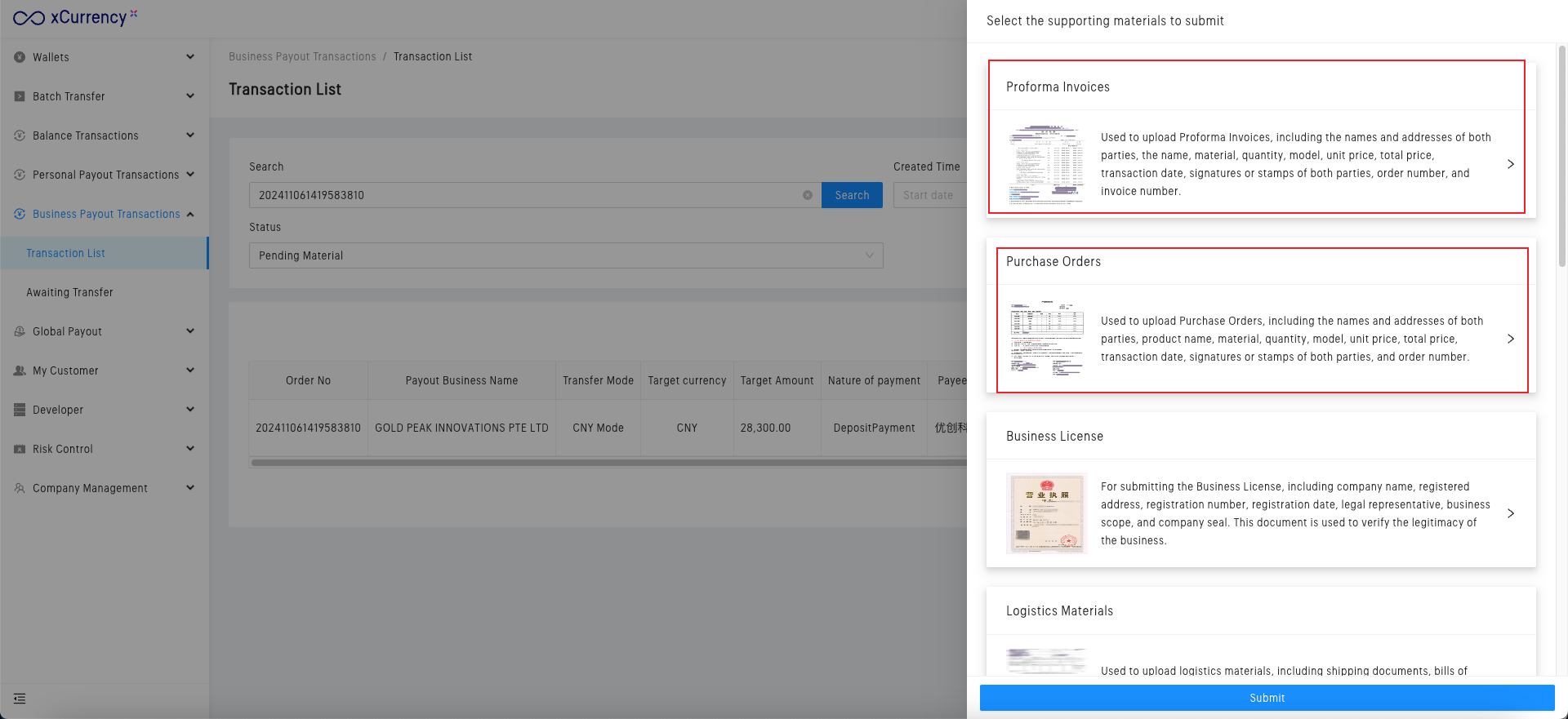Click the xCurrency infinity logo
This screenshot has width=1568, height=719.
[x=29, y=18]
